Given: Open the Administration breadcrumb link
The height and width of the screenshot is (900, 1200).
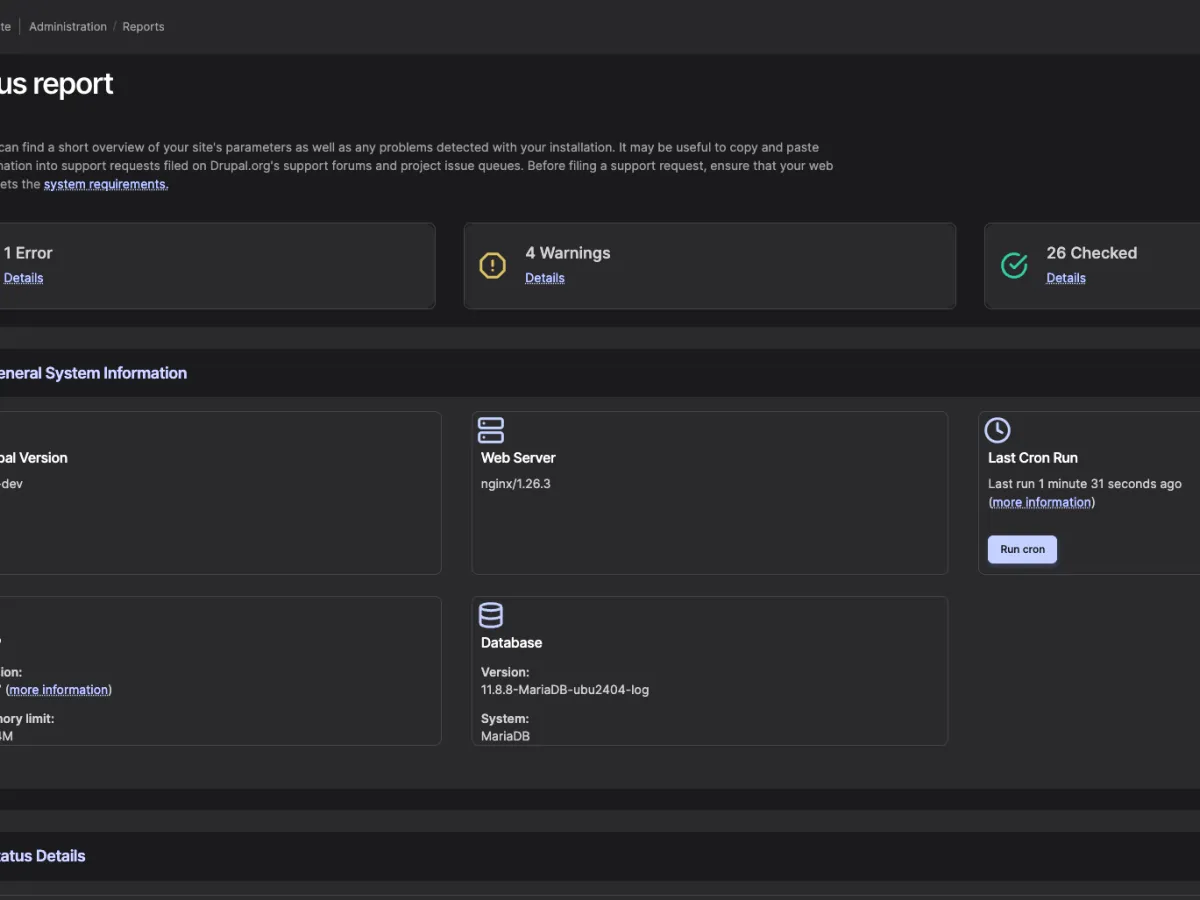Looking at the screenshot, I should click(68, 27).
